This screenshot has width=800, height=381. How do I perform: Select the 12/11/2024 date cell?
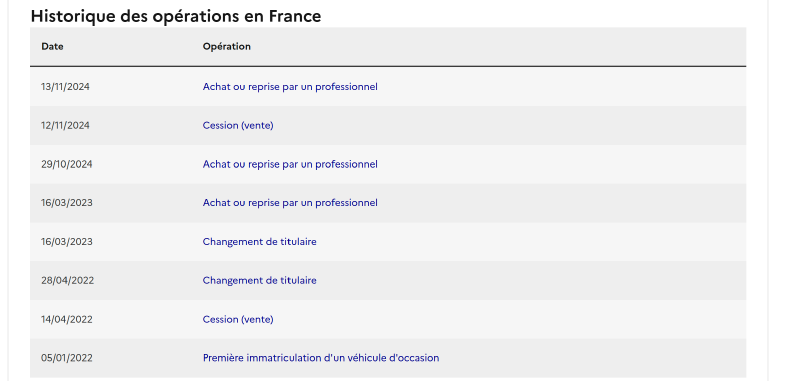(x=65, y=125)
